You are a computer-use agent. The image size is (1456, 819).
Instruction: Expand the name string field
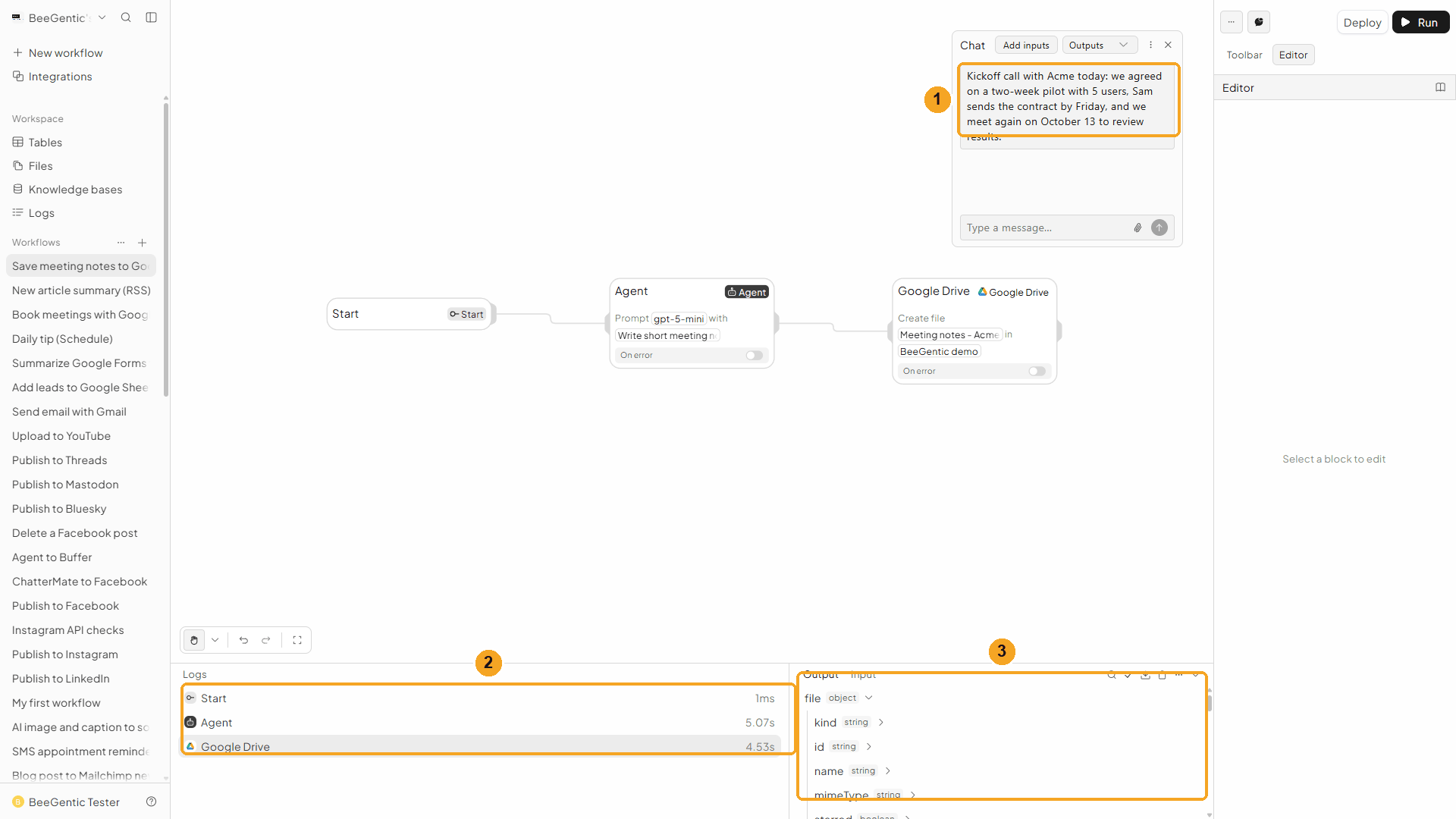(888, 770)
